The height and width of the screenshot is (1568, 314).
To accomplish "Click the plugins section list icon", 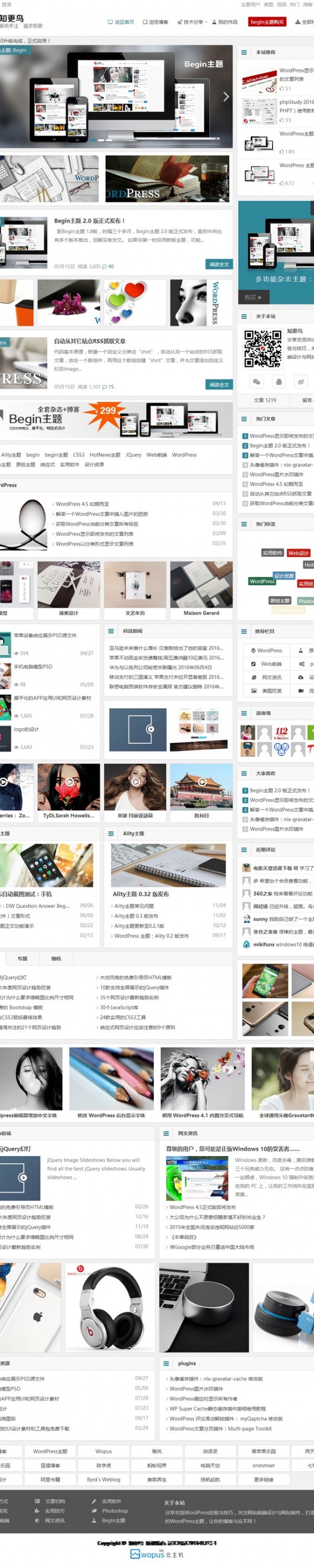I will pos(166,1364).
